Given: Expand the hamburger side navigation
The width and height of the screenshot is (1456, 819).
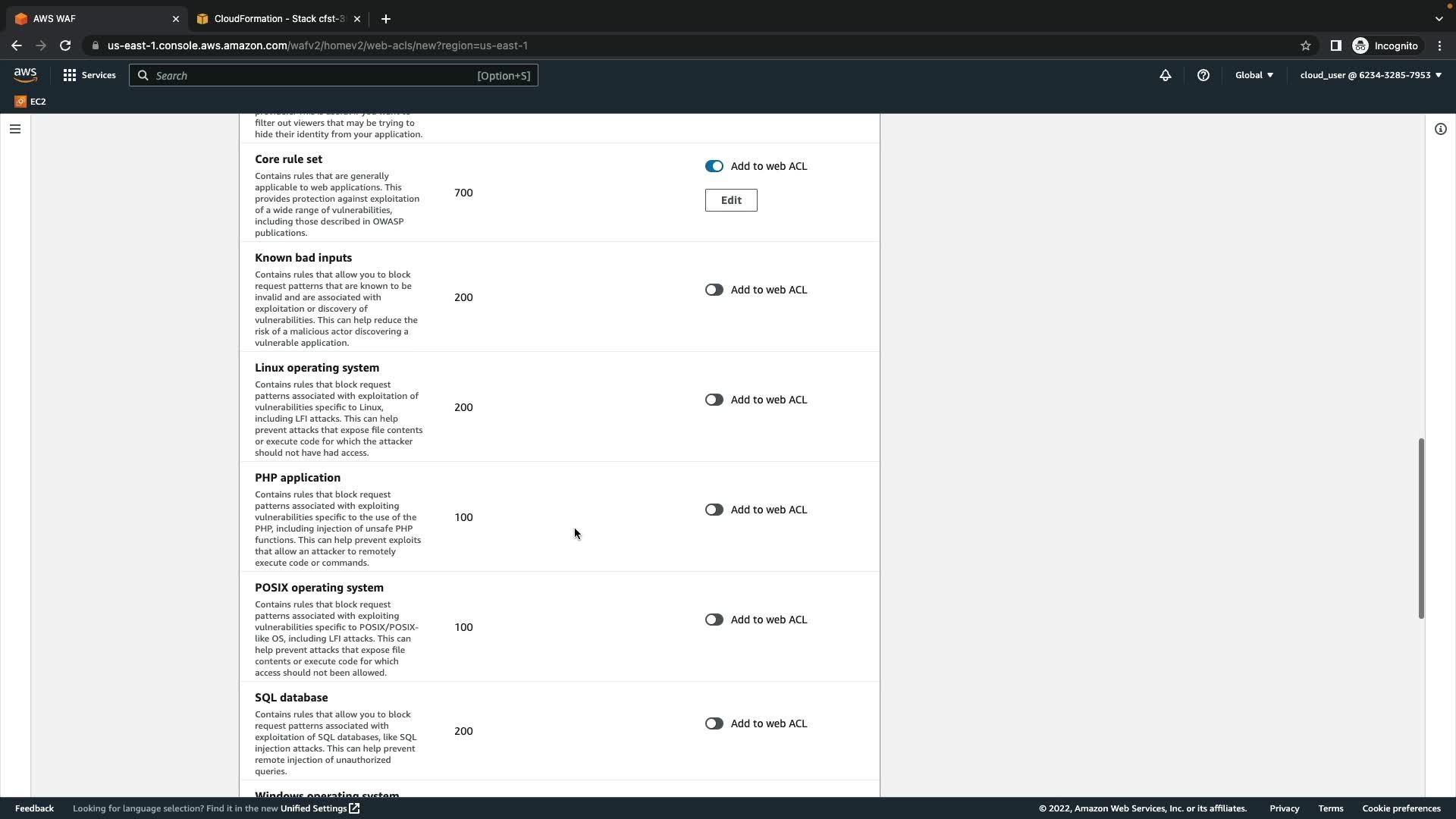Looking at the screenshot, I should (x=15, y=129).
